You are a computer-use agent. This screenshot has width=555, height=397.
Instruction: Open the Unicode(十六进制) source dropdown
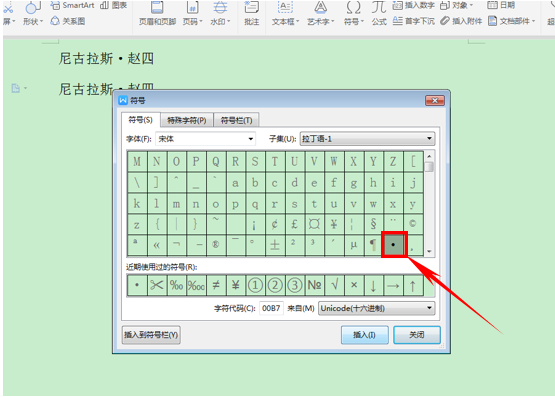(377, 308)
